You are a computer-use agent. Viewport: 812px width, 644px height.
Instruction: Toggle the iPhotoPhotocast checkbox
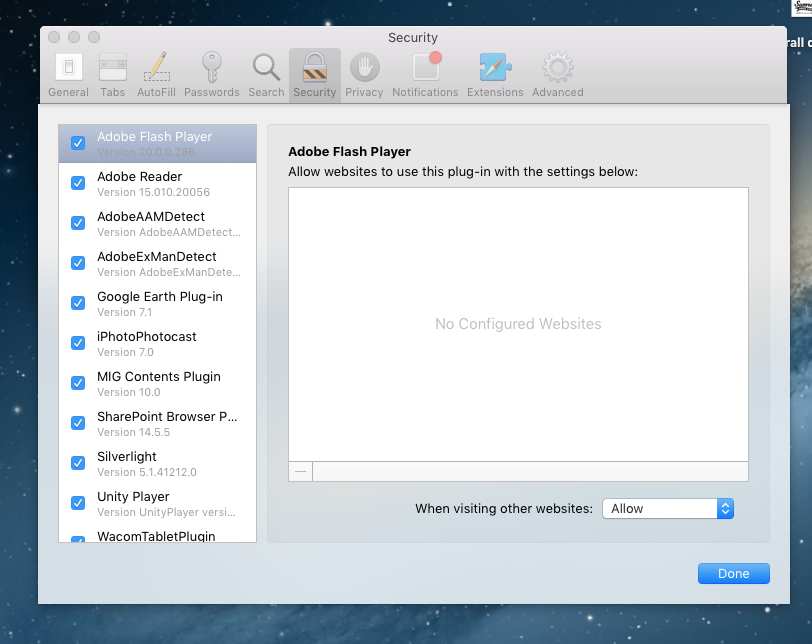[x=78, y=343]
